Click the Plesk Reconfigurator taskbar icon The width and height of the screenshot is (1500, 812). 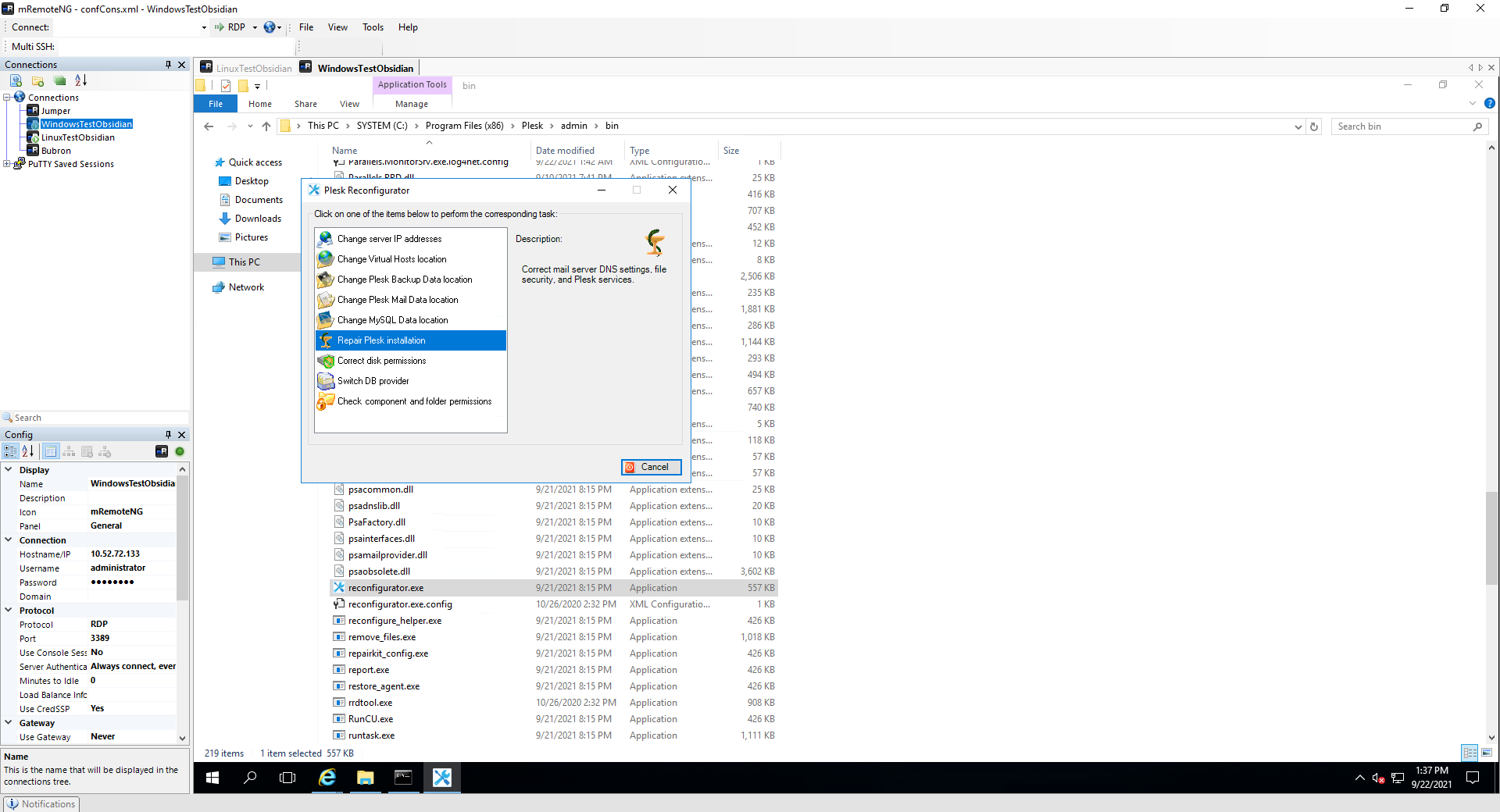442,778
